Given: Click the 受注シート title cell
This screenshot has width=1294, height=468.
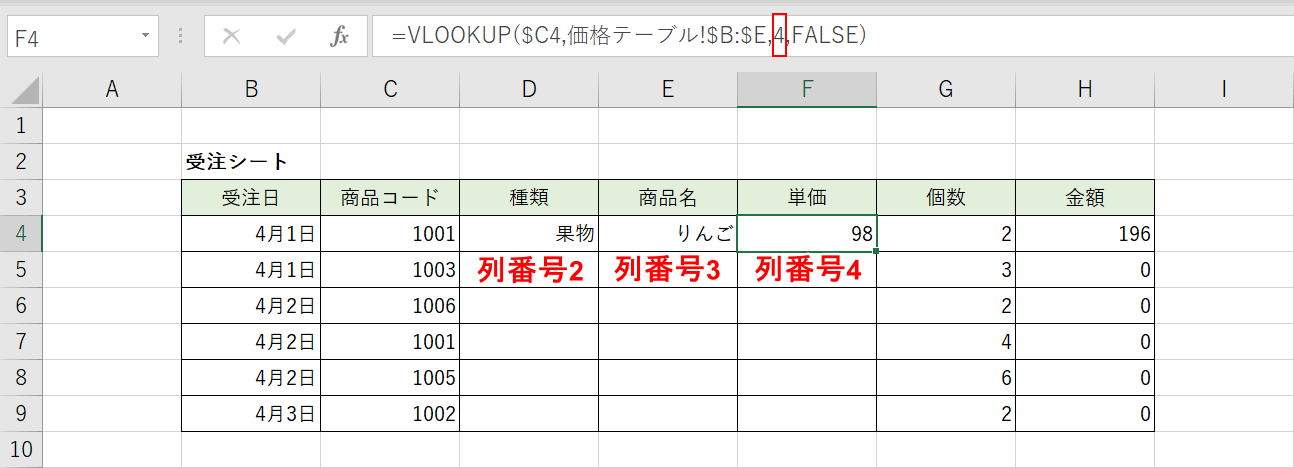Looking at the screenshot, I should coord(251,161).
